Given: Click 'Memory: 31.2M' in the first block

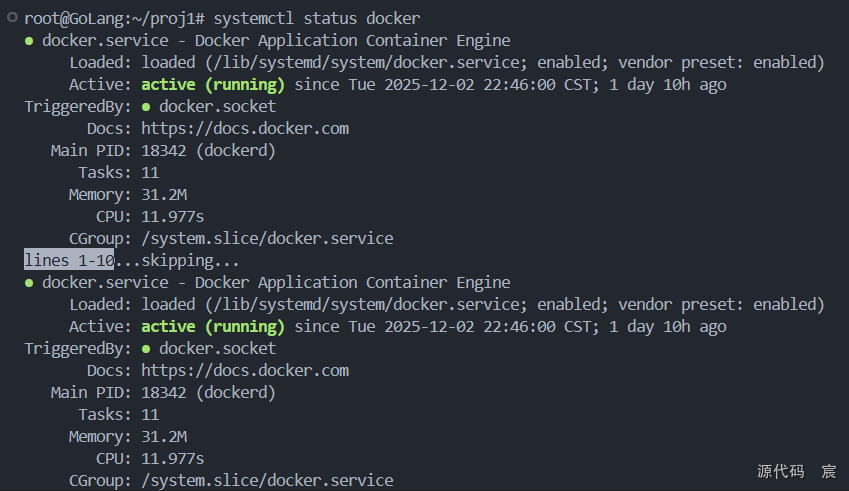Looking at the screenshot, I should click(x=128, y=195).
